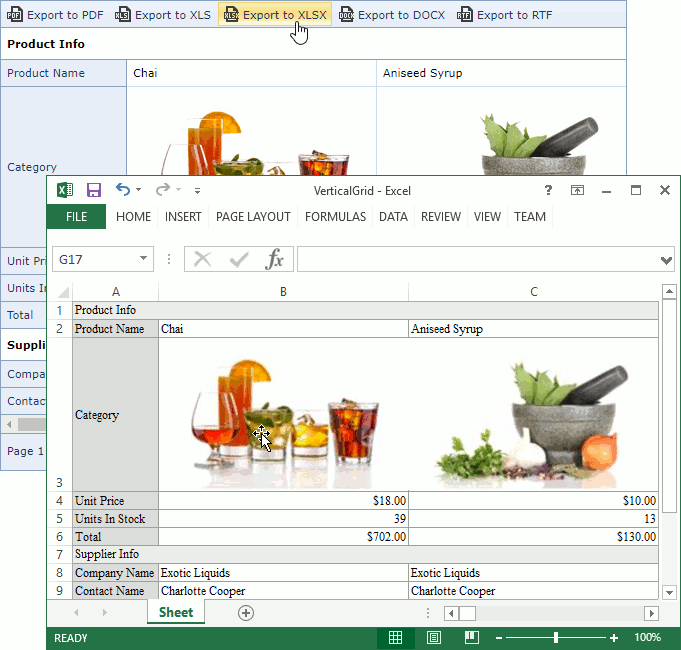Click the Redo arrow icon

163,190
